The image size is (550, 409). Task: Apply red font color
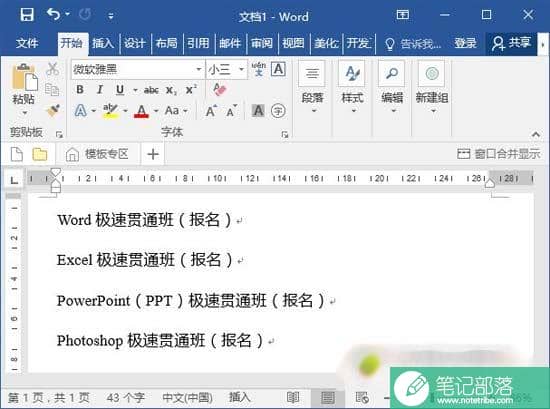(141, 111)
